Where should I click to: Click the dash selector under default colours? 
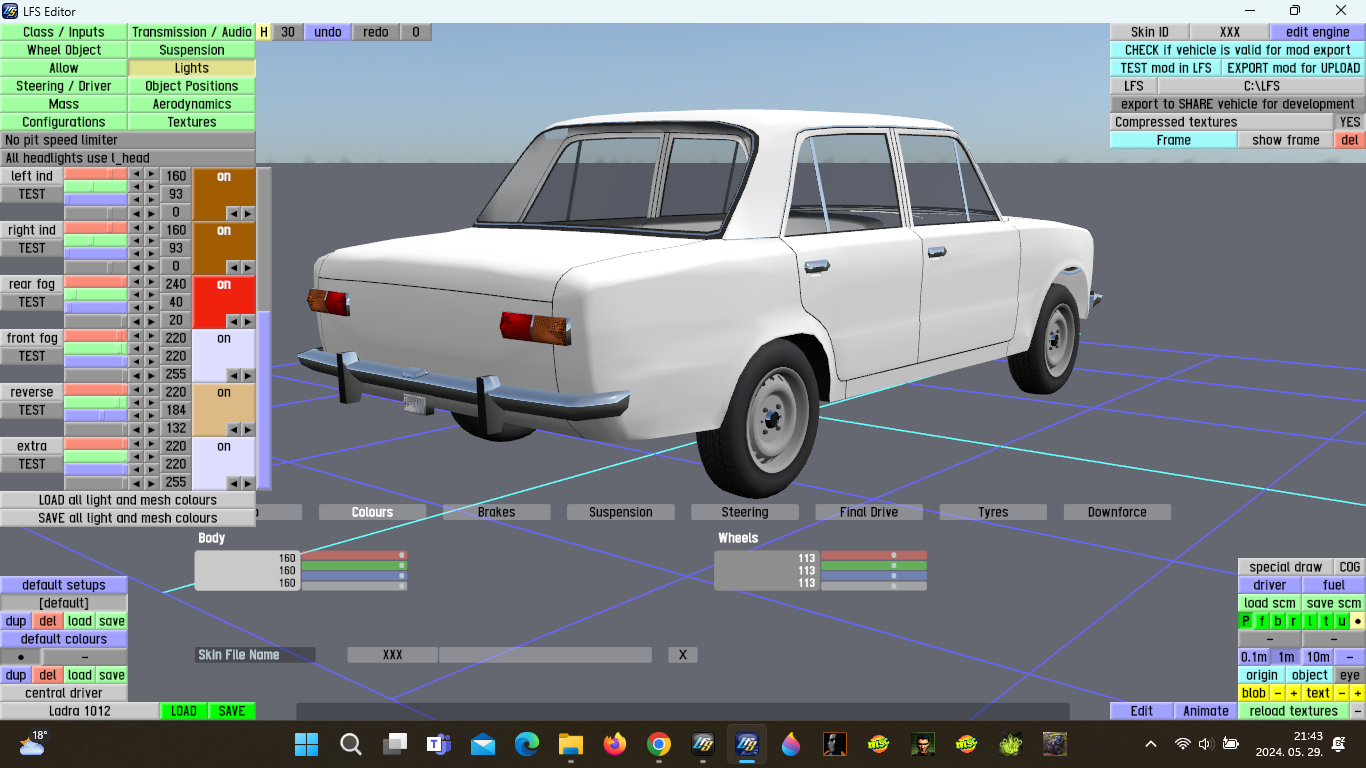85,657
